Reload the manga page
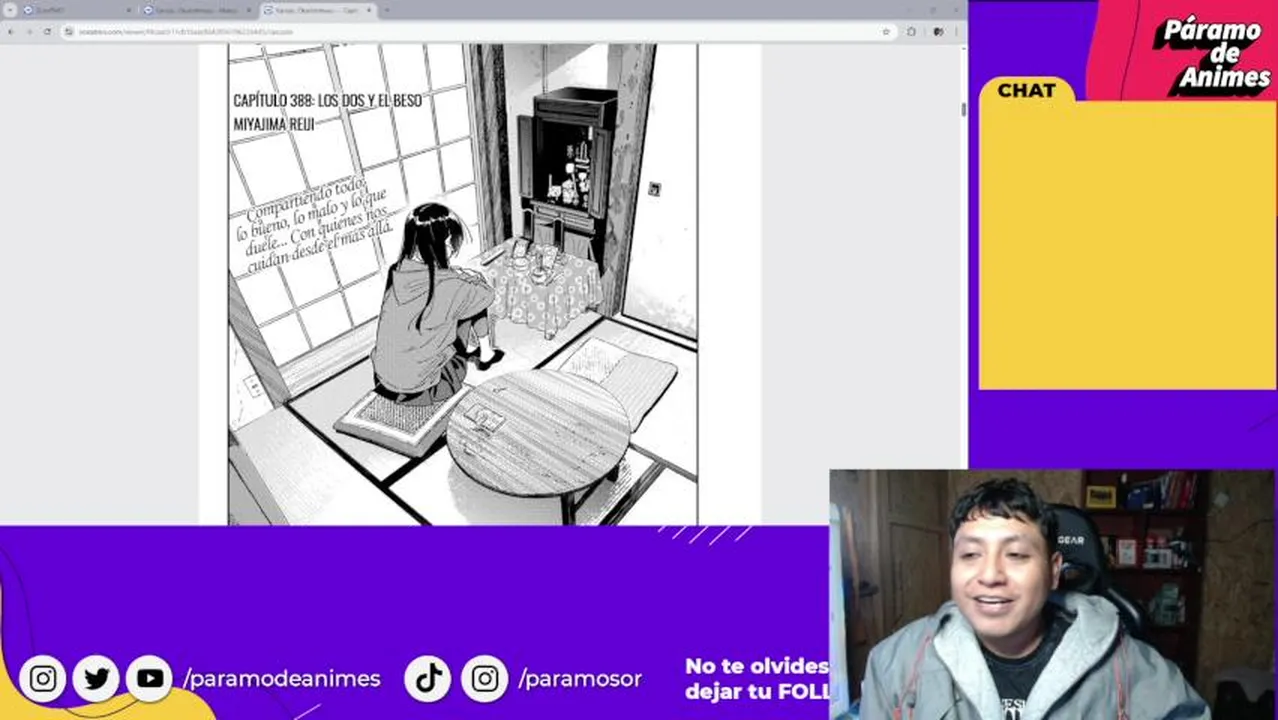 [x=46, y=32]
